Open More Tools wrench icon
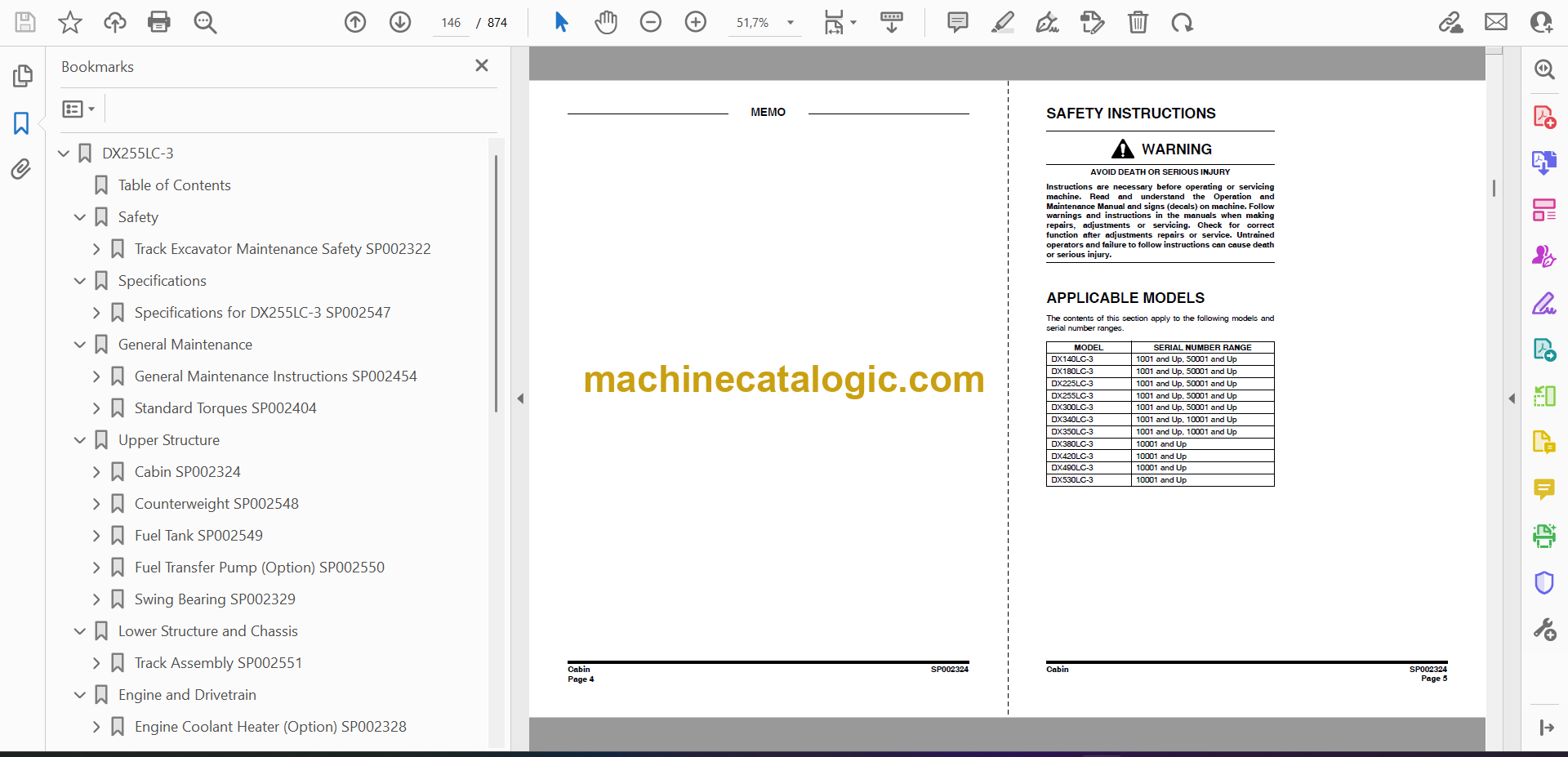Screen dimensions: 1568x757 point(1544,629)
